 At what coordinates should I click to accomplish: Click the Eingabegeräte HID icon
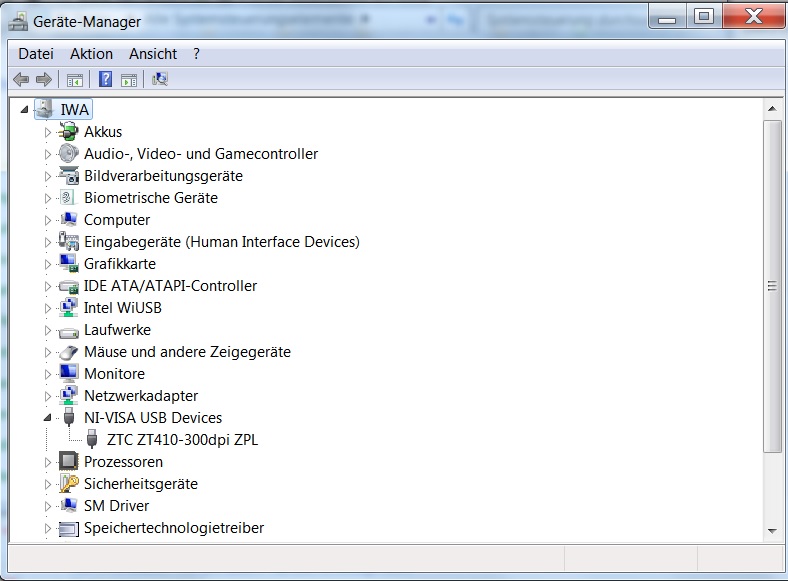tap(68, 241)
